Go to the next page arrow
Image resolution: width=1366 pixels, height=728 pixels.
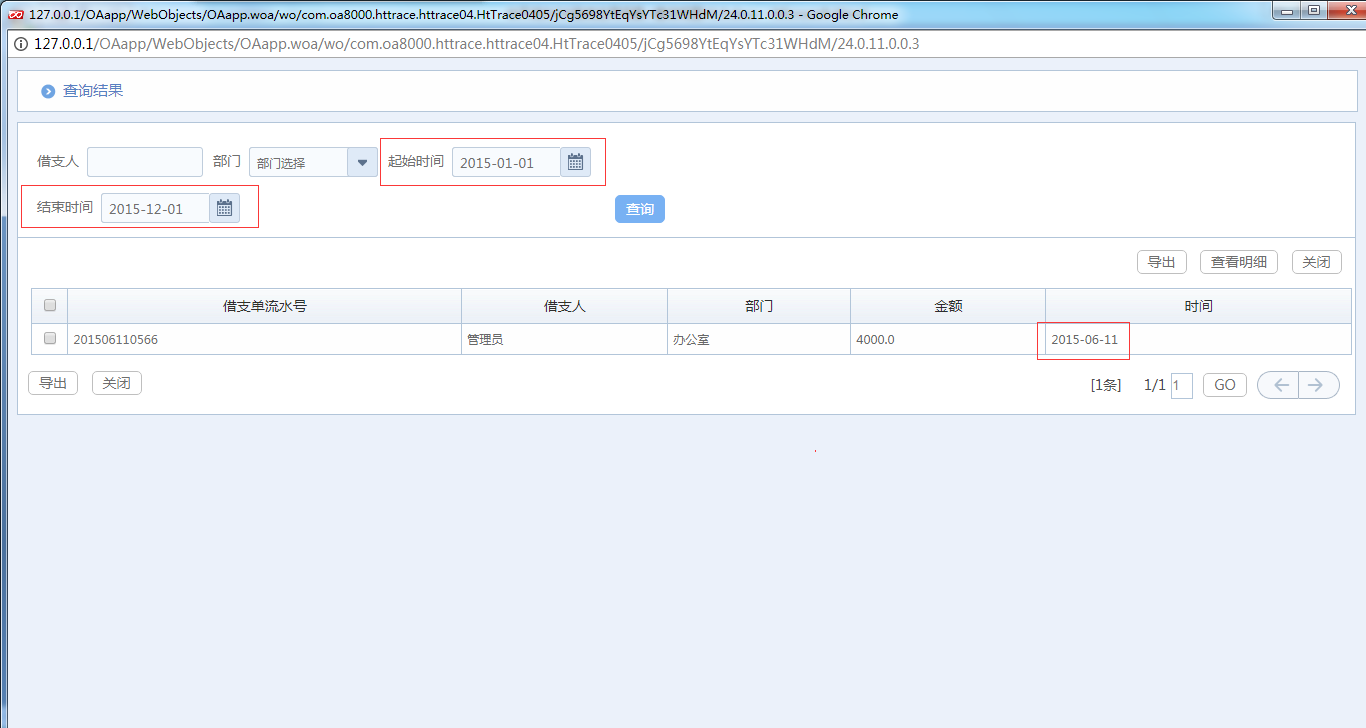click(1317, 385)
